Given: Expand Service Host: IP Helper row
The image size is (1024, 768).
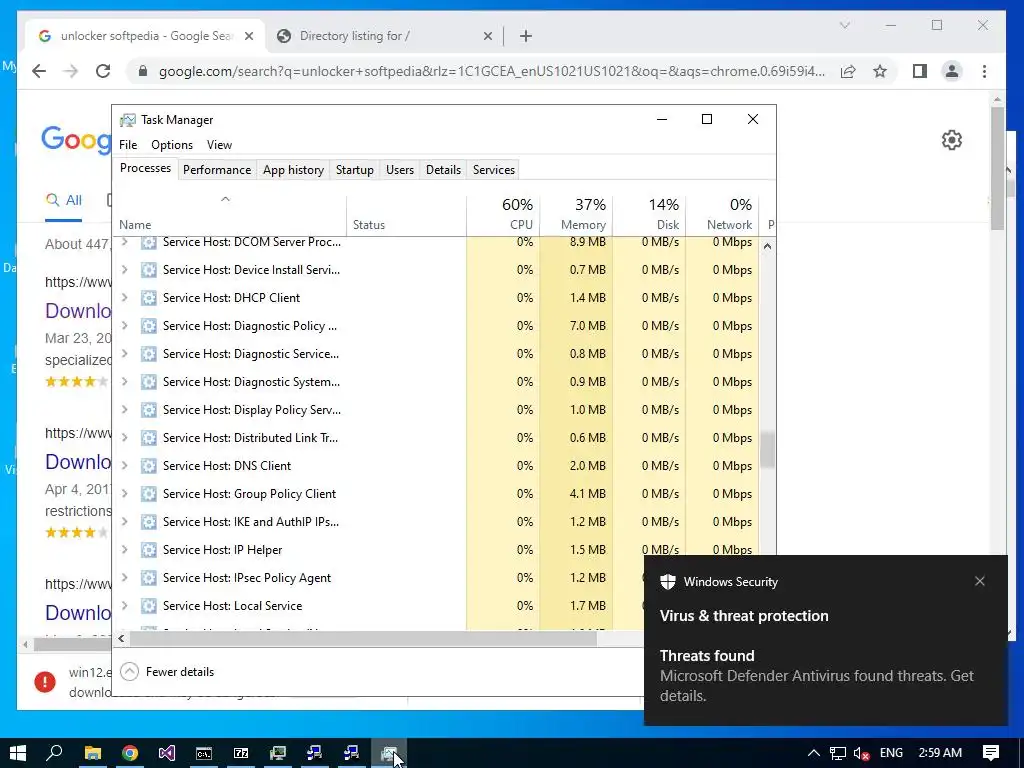Looking at the screenshot, I should point(124,550).
